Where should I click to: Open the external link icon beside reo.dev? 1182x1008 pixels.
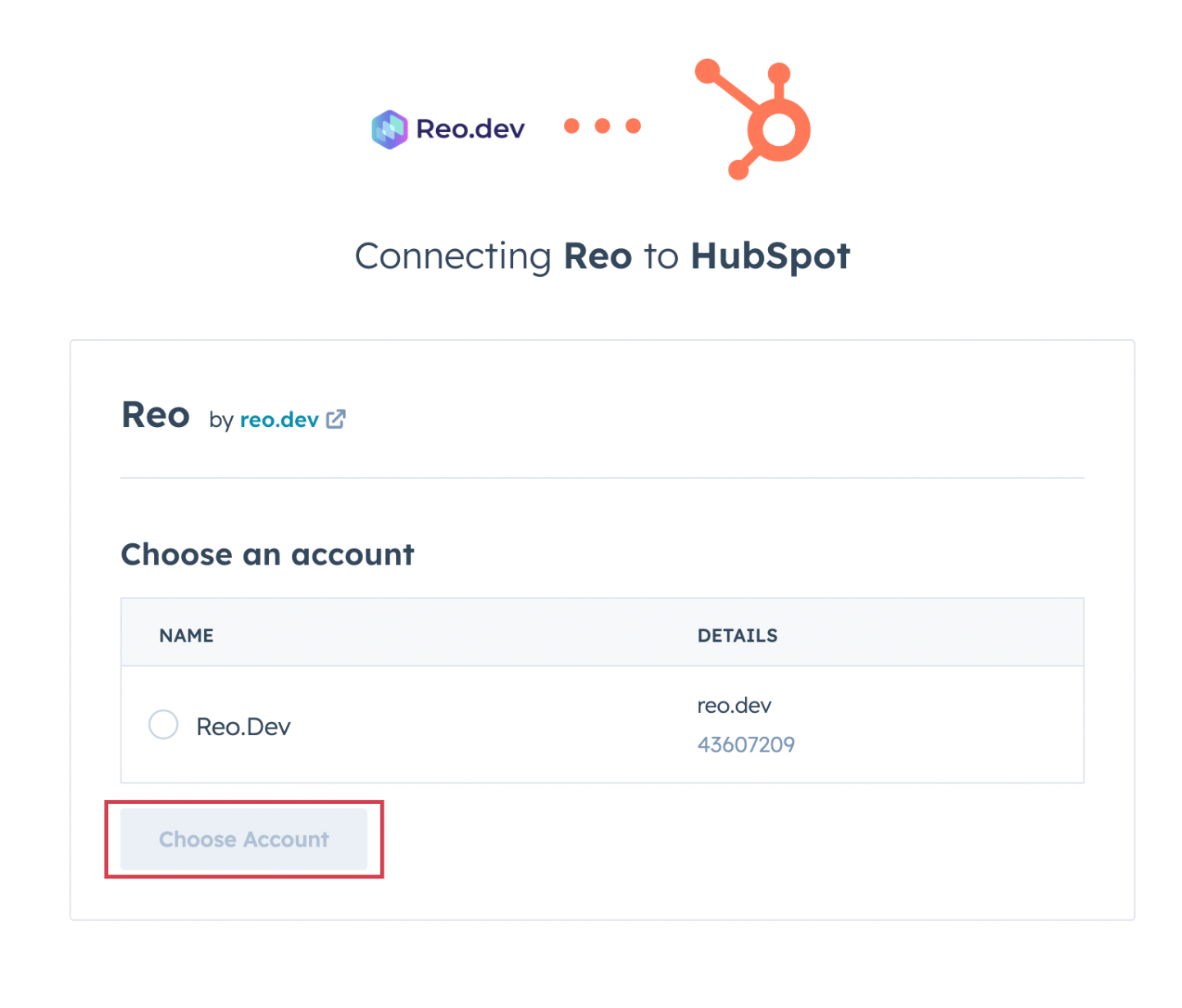pyautogui.click(x=336, y=420)
